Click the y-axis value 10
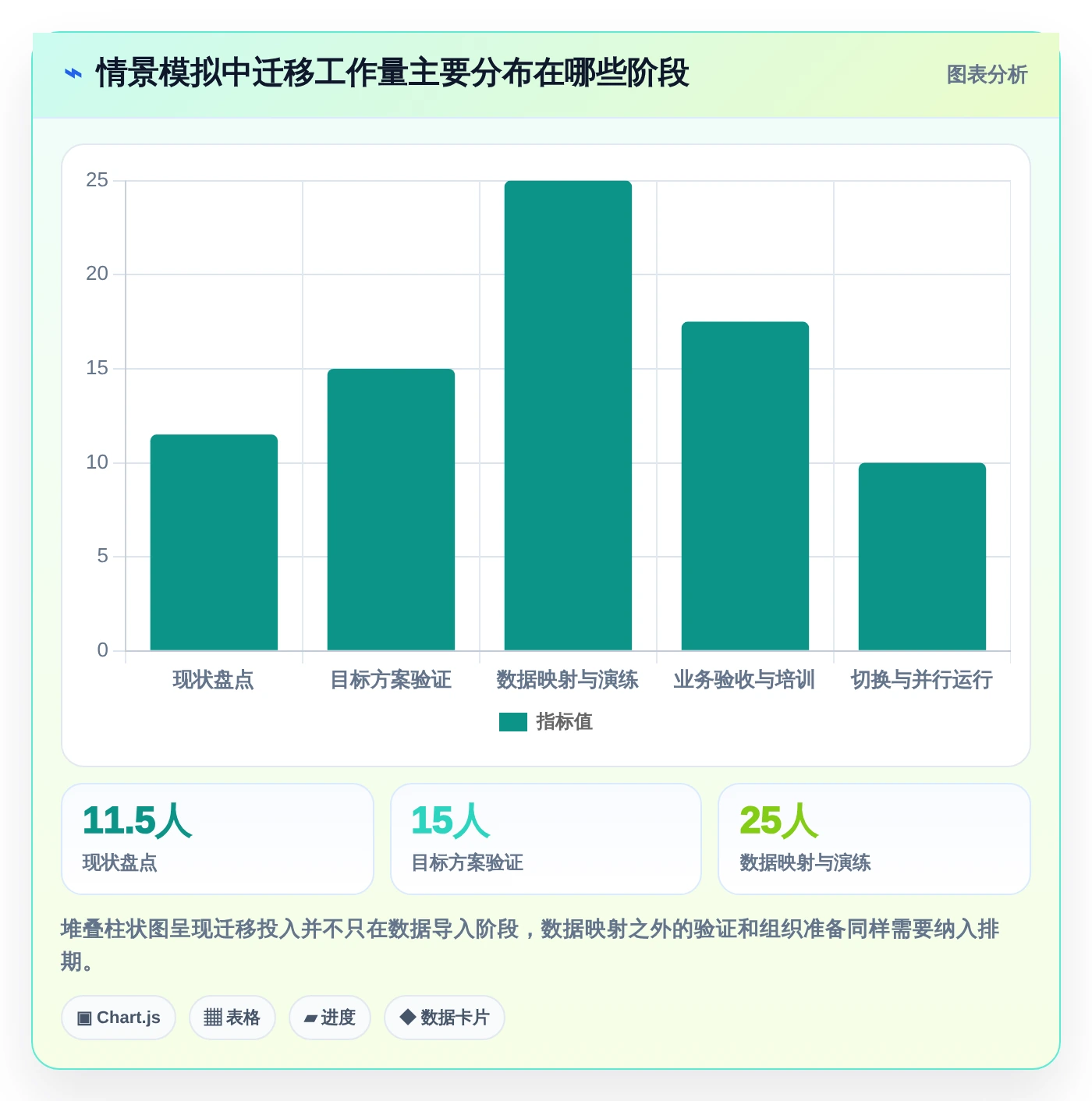The width and height of the screenshot is (1092, 1101). click(97, 462)
